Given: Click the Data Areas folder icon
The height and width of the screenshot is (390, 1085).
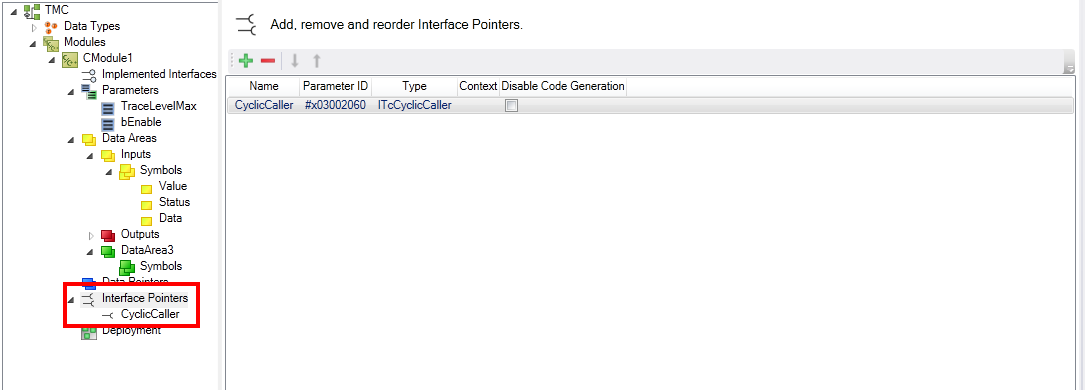Looking at the screenshot, I should click(89, 139).
